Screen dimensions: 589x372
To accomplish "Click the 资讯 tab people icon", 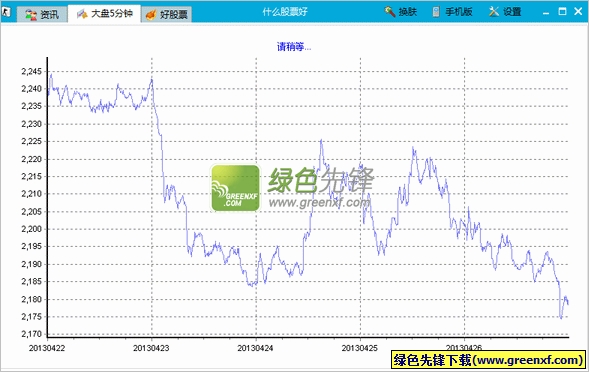I will 31,15.
